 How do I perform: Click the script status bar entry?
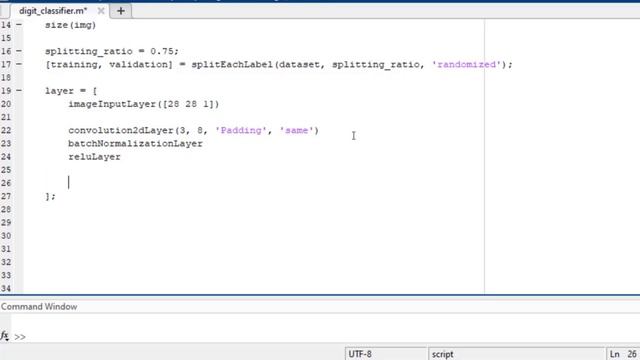click(516, 354)
